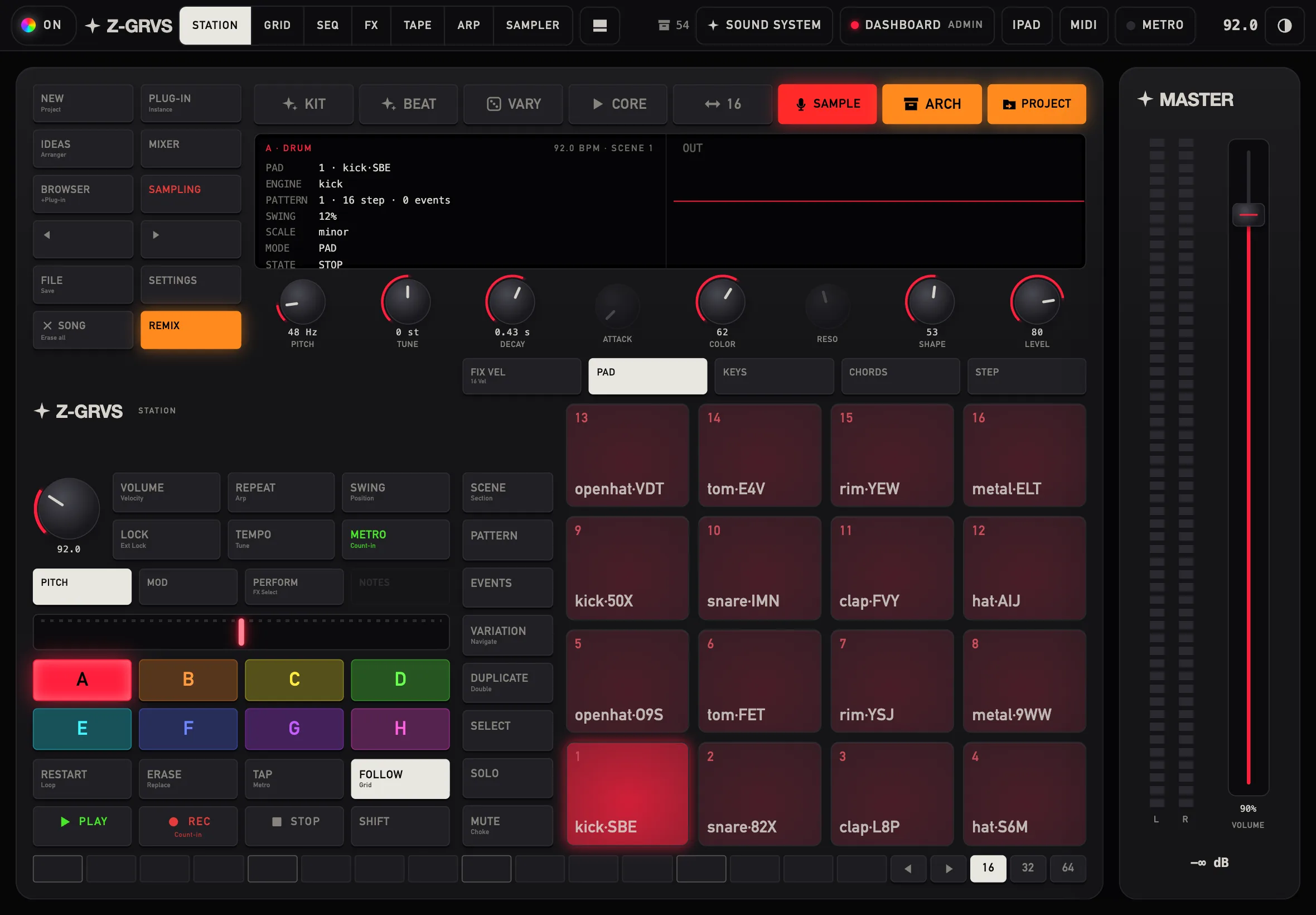This screenshot has height=915, width=1316.
Task: Click the right arrow button under SAMPLING
Action: (x=191, y=239)
